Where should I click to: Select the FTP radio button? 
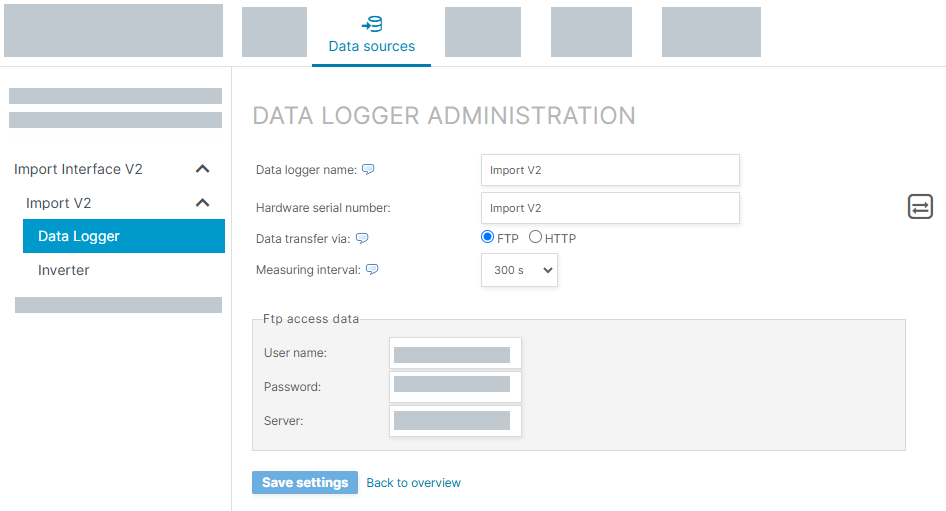click(x=488, y=237)
